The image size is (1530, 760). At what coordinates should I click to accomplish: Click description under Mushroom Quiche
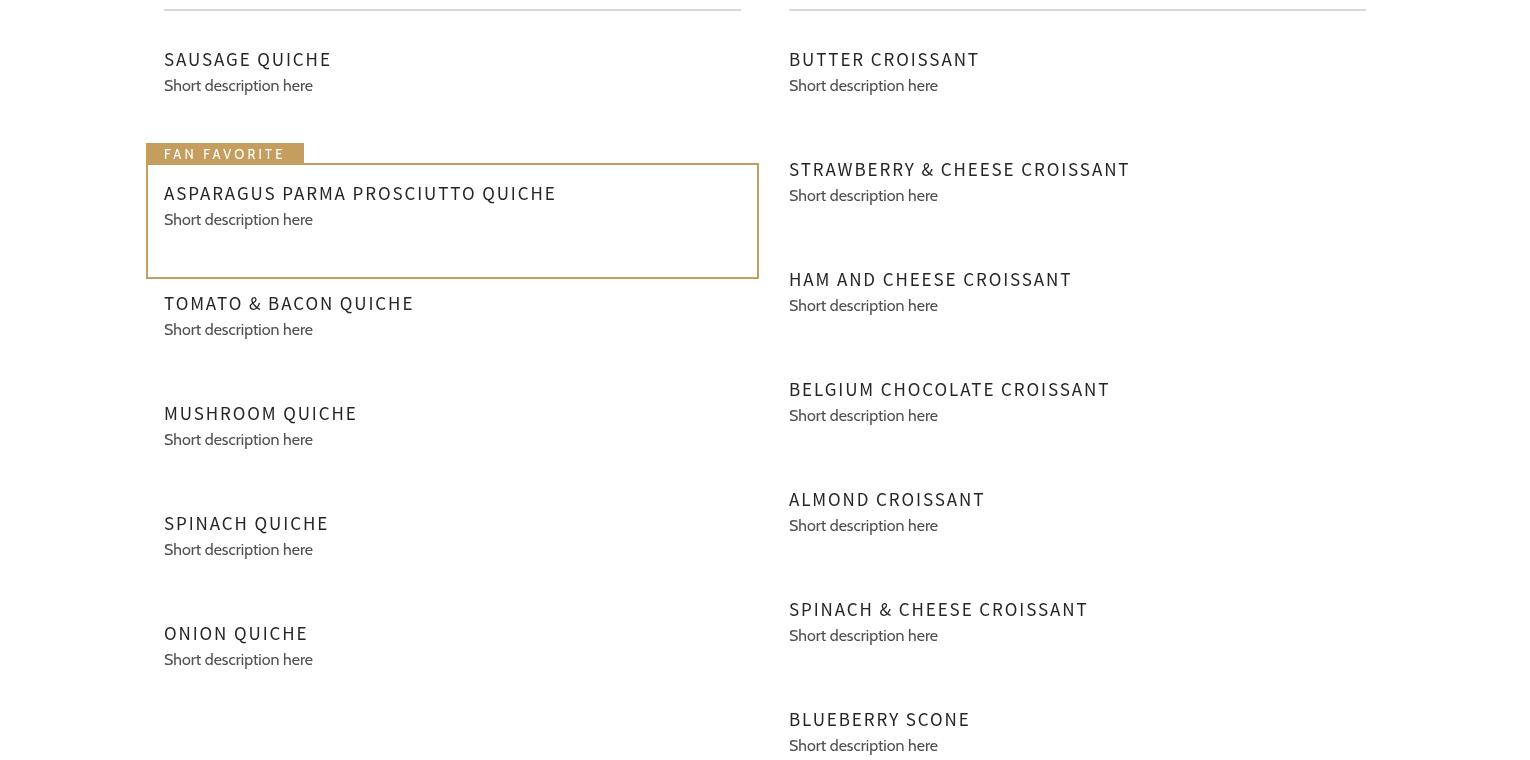[x=238, y=440]
